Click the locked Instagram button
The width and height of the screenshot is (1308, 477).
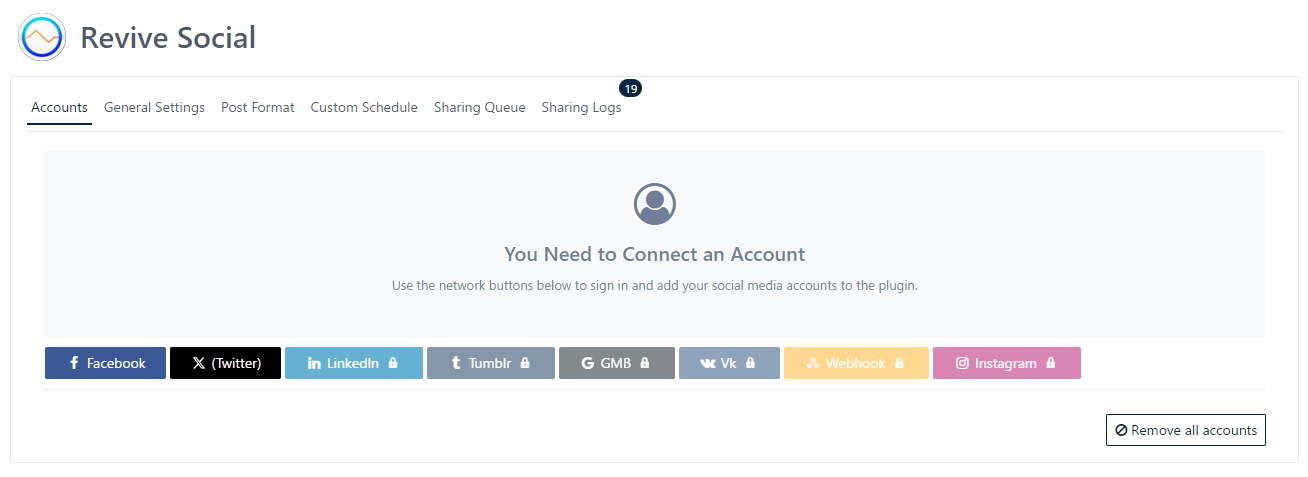coord(1007,363)
